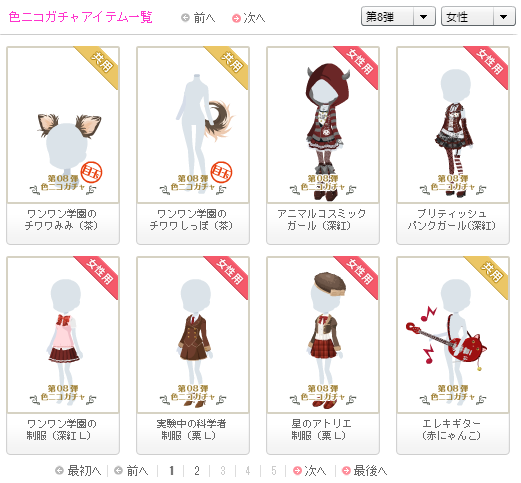View アニマルコスミックガール（深紅）outfit

pyautogui.click(x=323, y=124)
